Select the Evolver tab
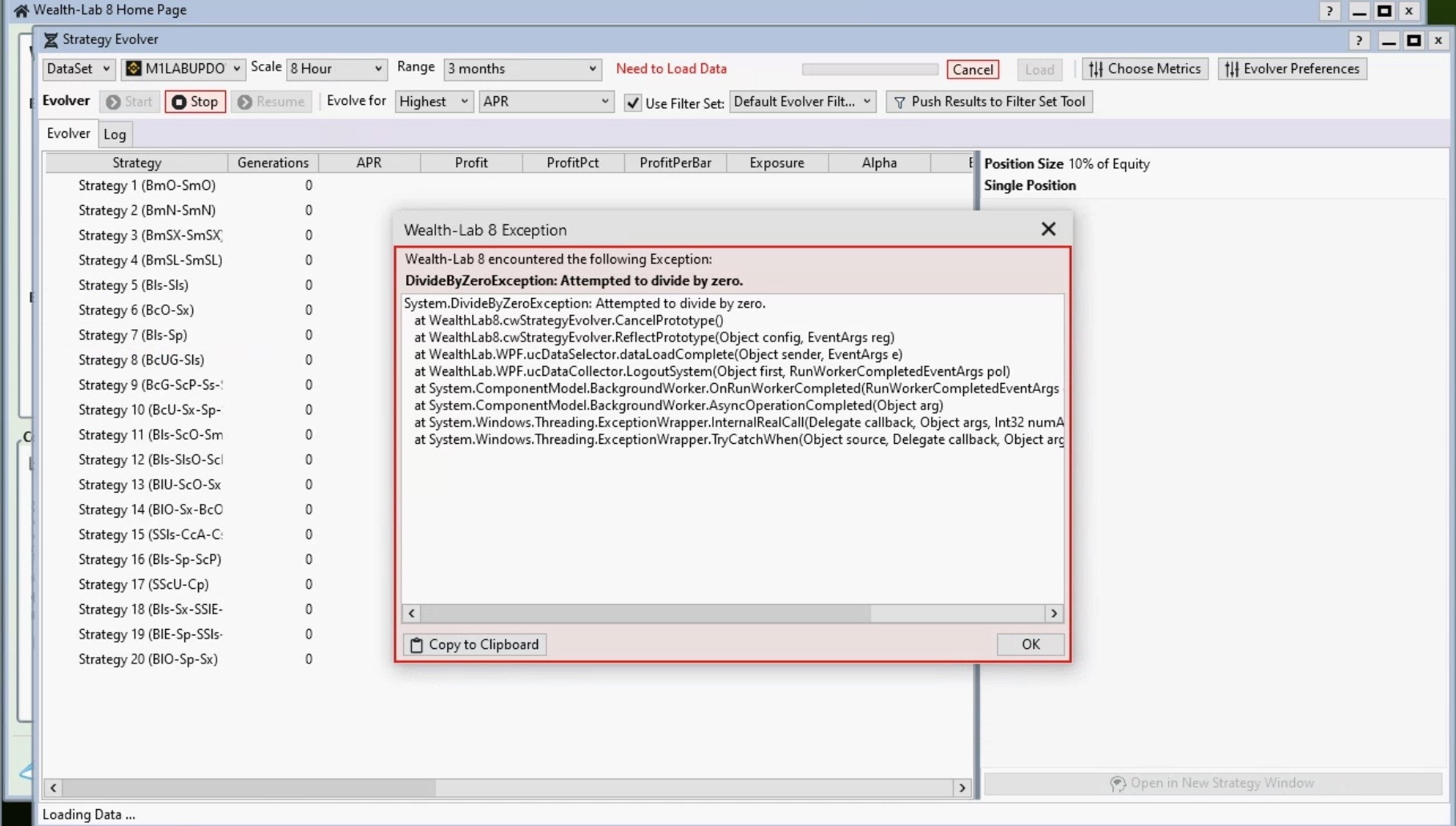 click(x=68, y=133)
